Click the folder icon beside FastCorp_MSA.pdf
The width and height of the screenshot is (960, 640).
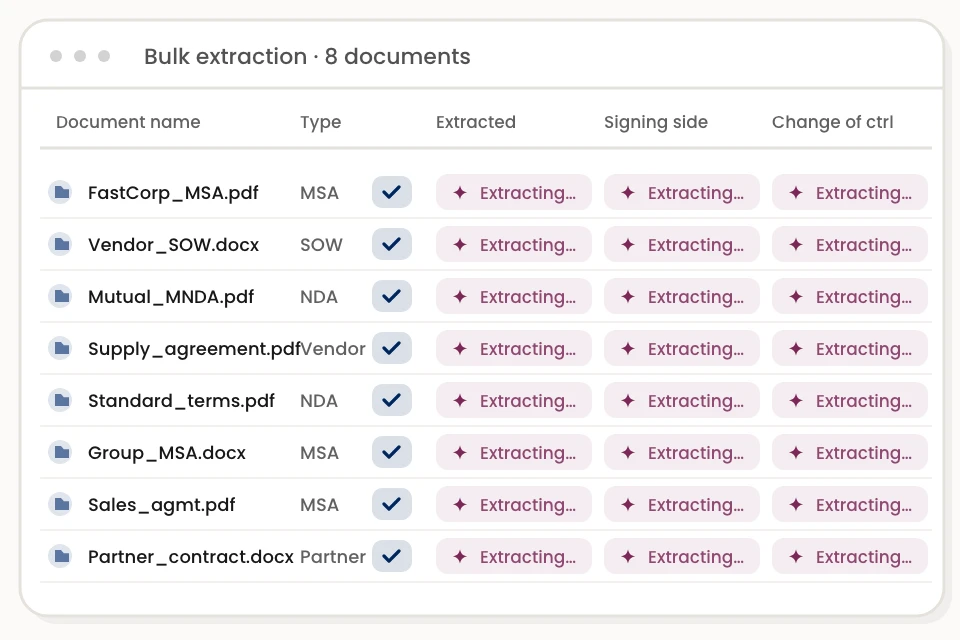click(x=61, y=192)
